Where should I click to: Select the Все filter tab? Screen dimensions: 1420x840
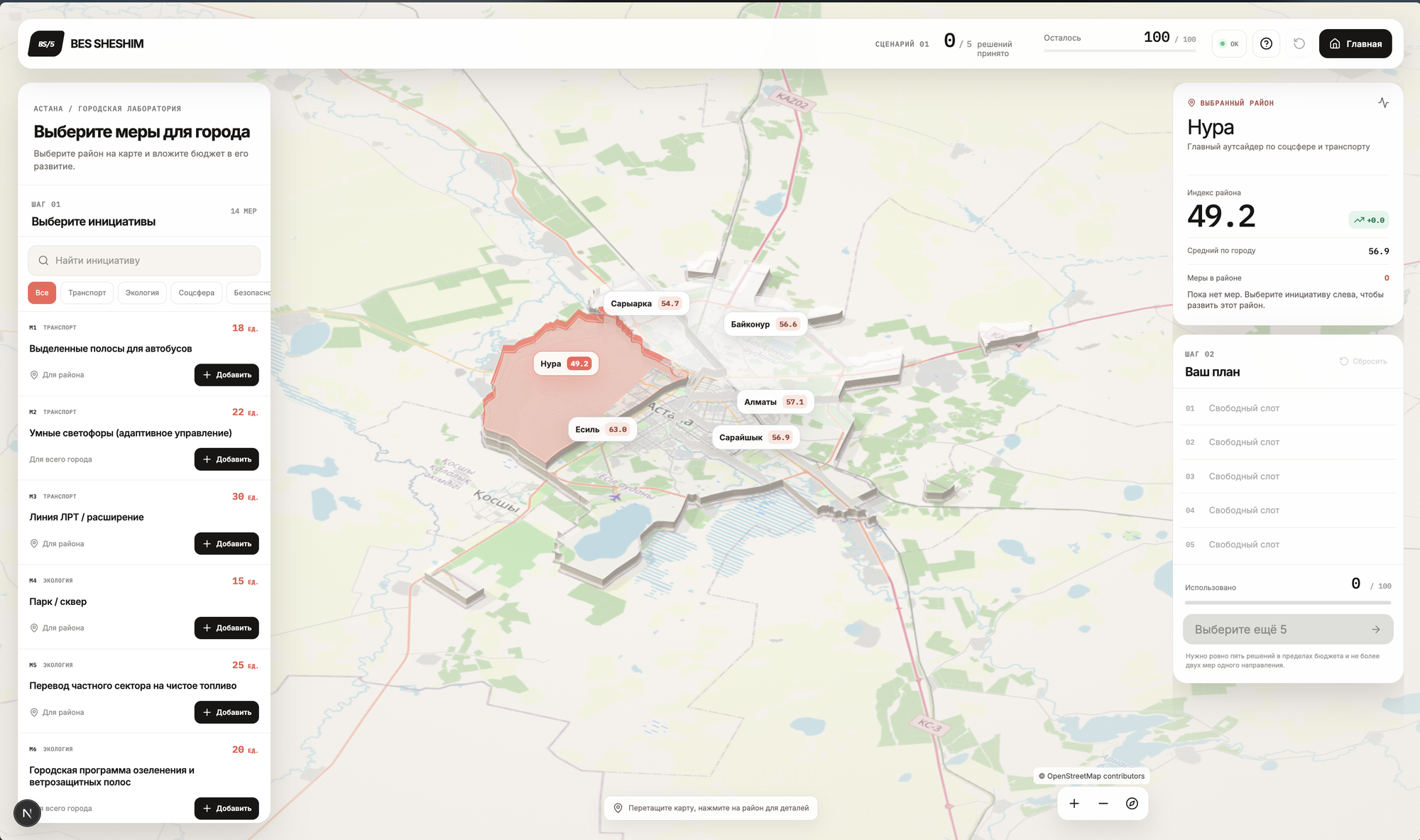42,293
